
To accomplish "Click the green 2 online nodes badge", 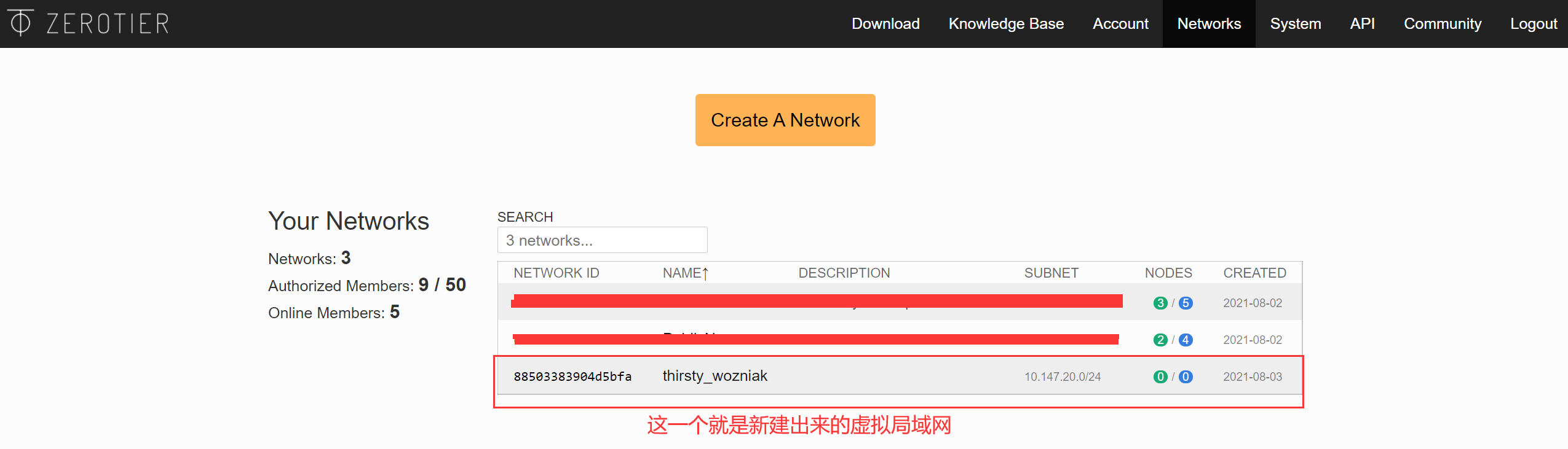I will [x=1160, y=340].
